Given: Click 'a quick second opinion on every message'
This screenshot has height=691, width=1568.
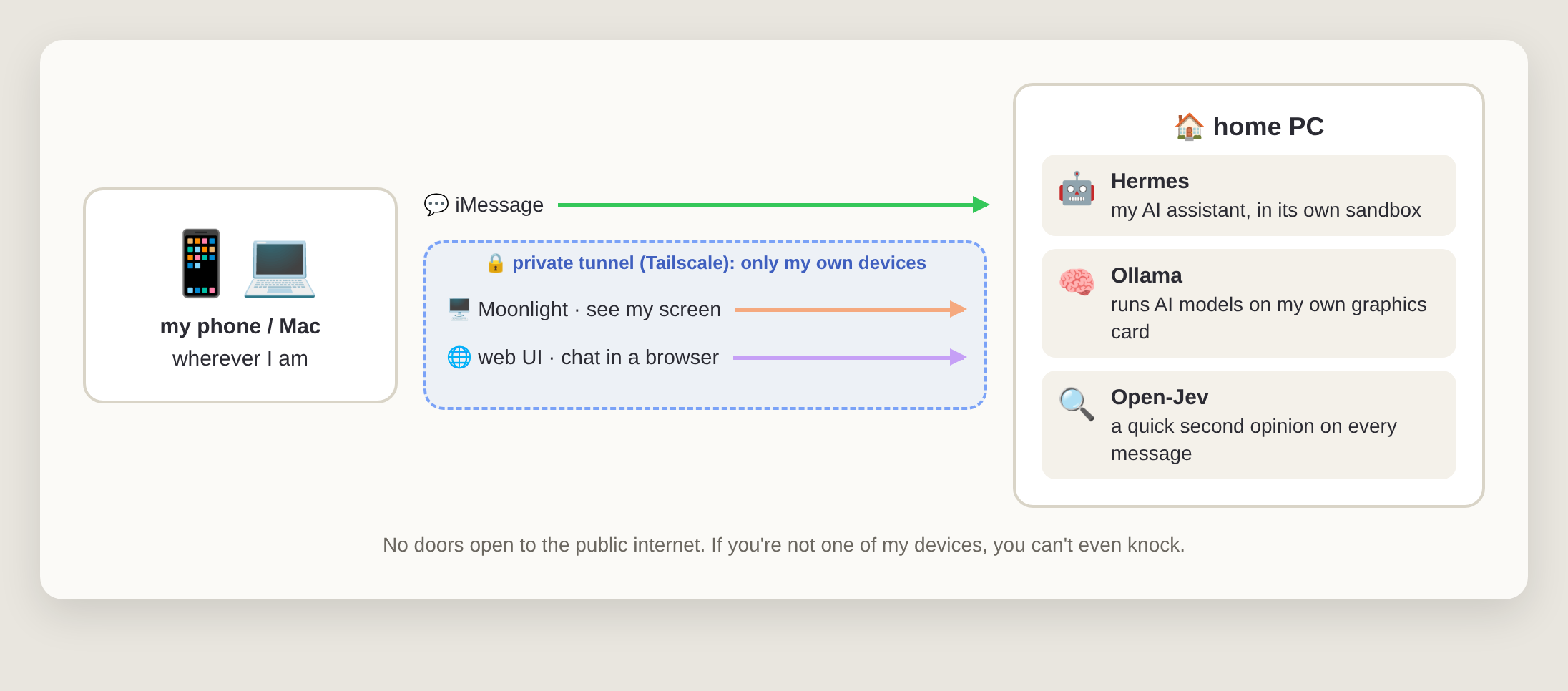Looking at the screenshot, I should click(x=1253, y=440).
